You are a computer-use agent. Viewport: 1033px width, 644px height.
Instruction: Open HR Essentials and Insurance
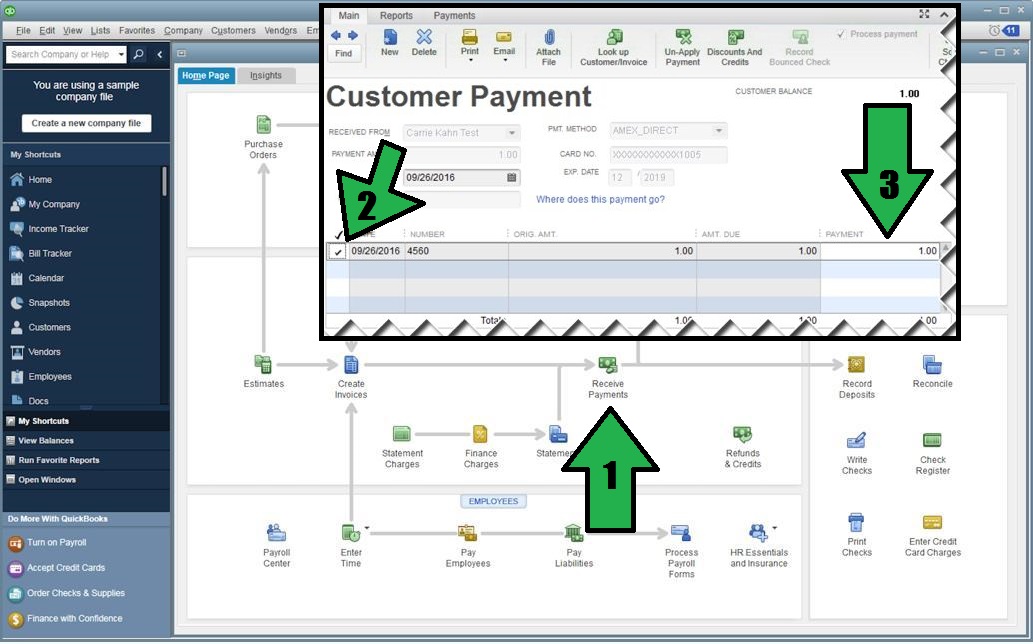coord(758,532)
